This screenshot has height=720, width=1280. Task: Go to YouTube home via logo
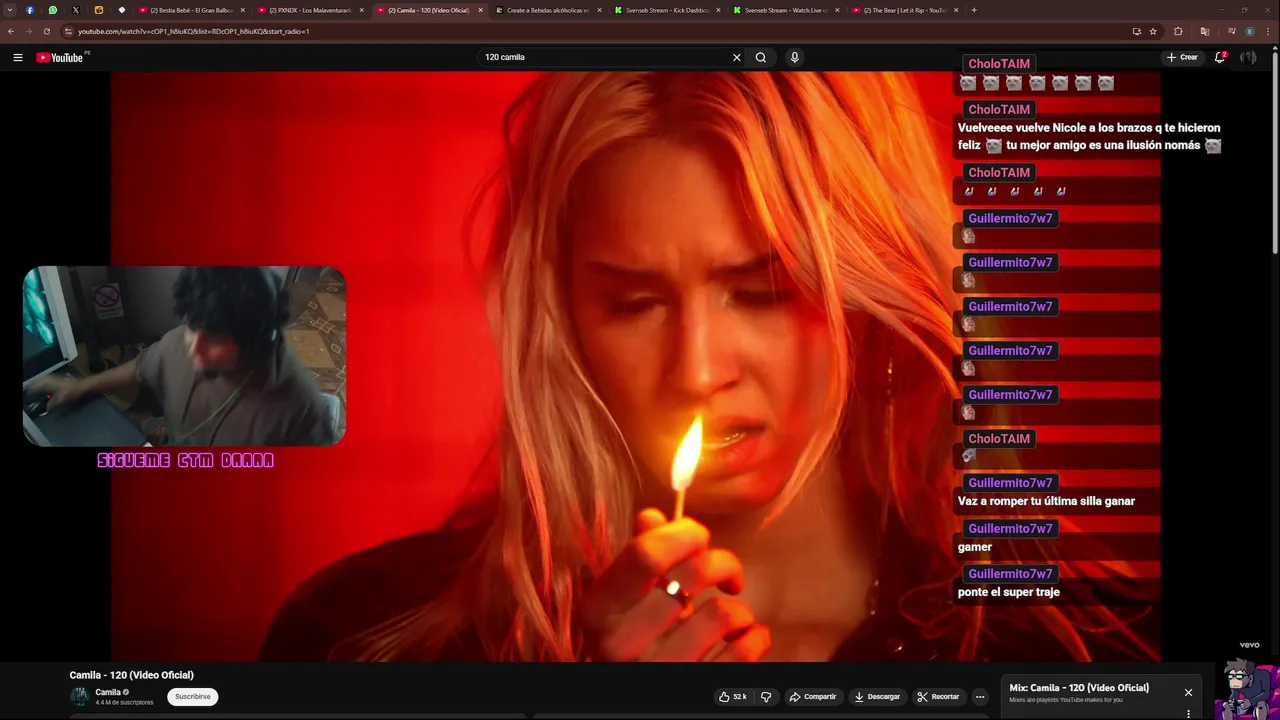(61, 57)
